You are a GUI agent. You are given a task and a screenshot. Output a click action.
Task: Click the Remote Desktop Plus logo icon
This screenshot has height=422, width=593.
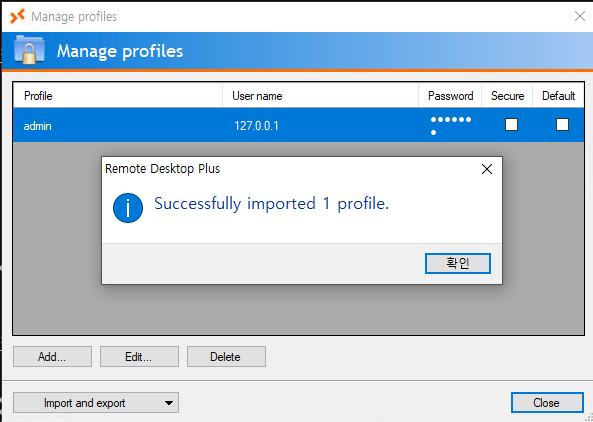(x=17, y=16)
